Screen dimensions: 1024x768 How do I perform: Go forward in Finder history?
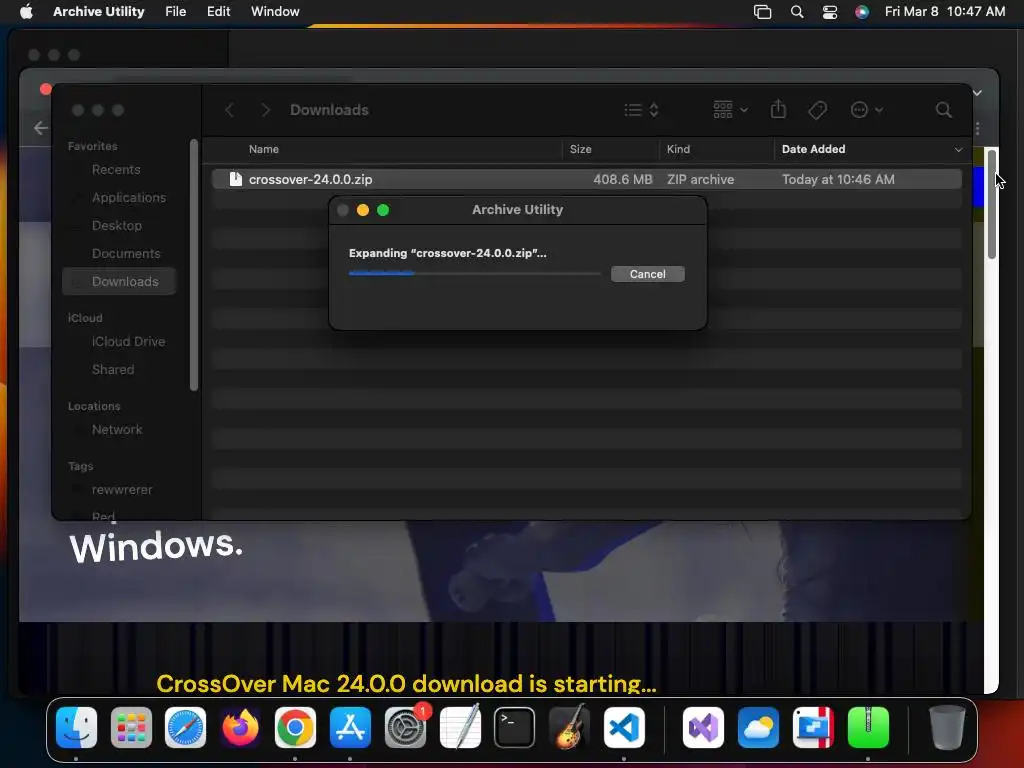[x=265, y=110]
